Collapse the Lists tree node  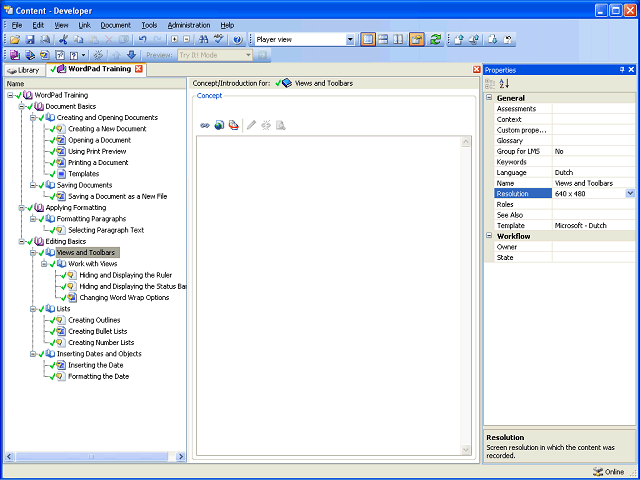coord(33,309)
